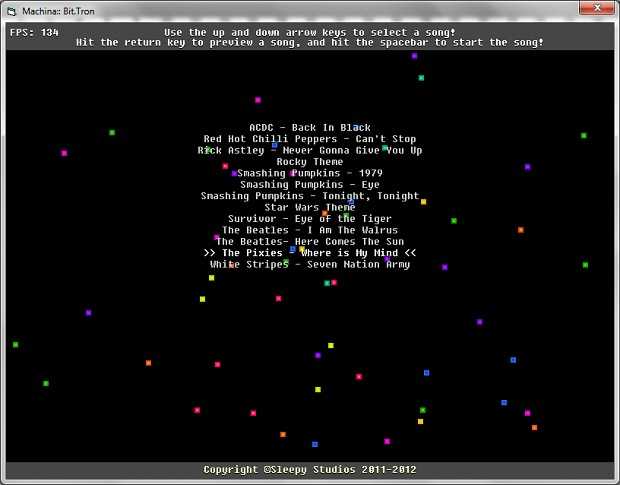Select the Star Wars Theme entry
This screenshot has width=620, height=485.
(x=310, y=207)
